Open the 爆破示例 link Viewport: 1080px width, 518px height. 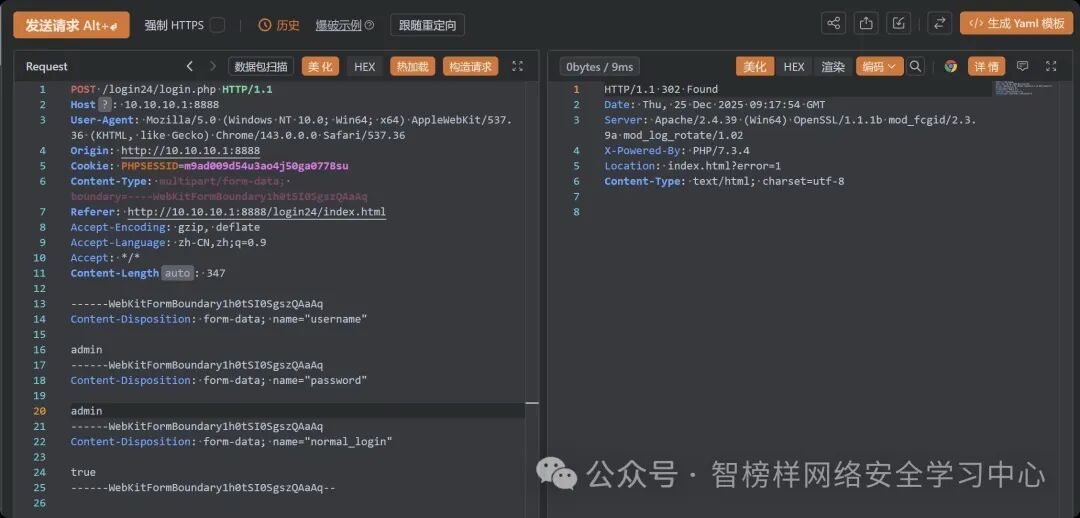[x=338, y=25]
